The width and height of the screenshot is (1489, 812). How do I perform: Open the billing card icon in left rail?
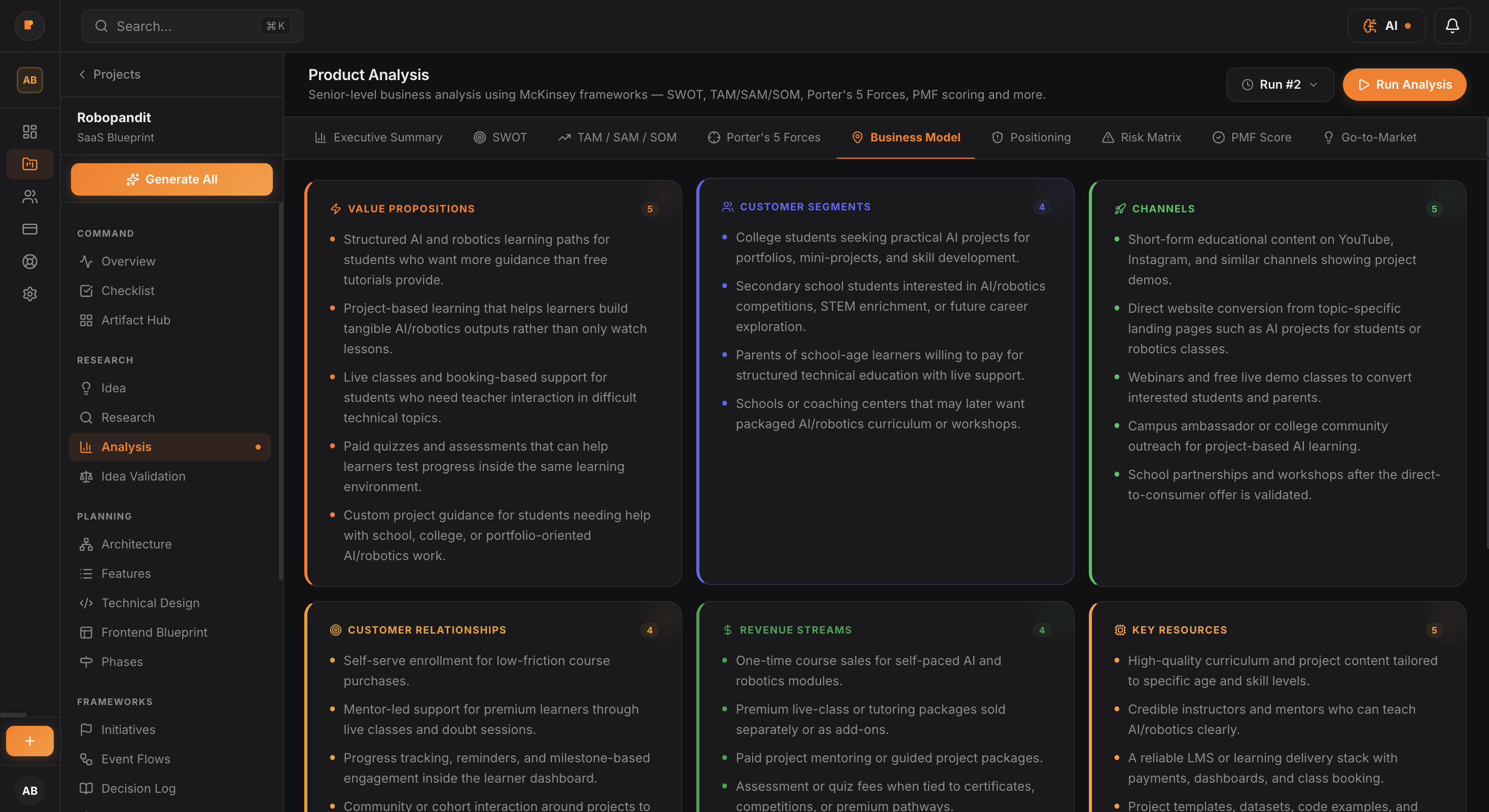click(29, 229)
